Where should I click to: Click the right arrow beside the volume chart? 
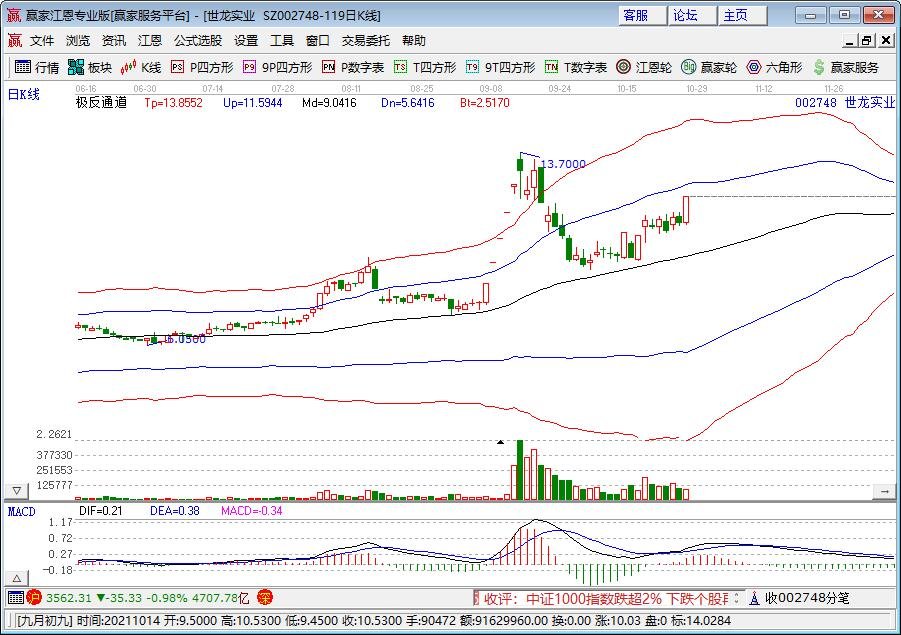(884, 491)
